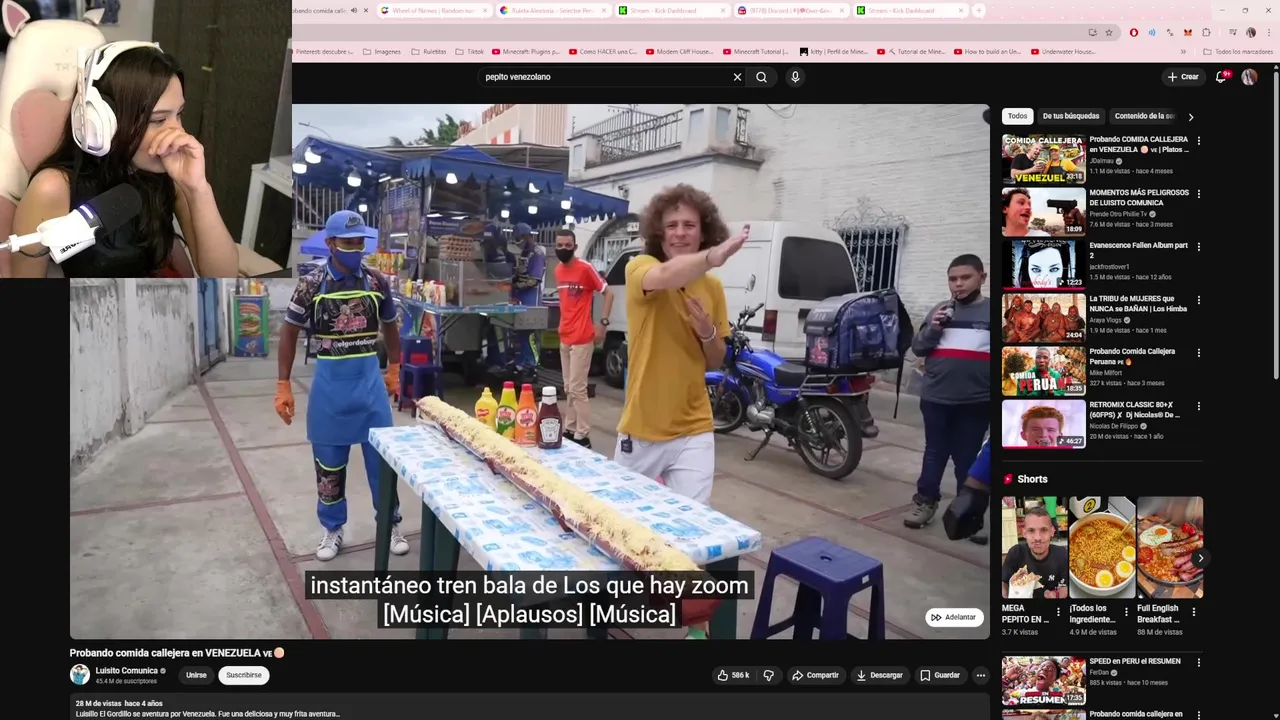This screenshot has width=1280, height=720.
Task: Click the Unirse button
Action: 196,675
